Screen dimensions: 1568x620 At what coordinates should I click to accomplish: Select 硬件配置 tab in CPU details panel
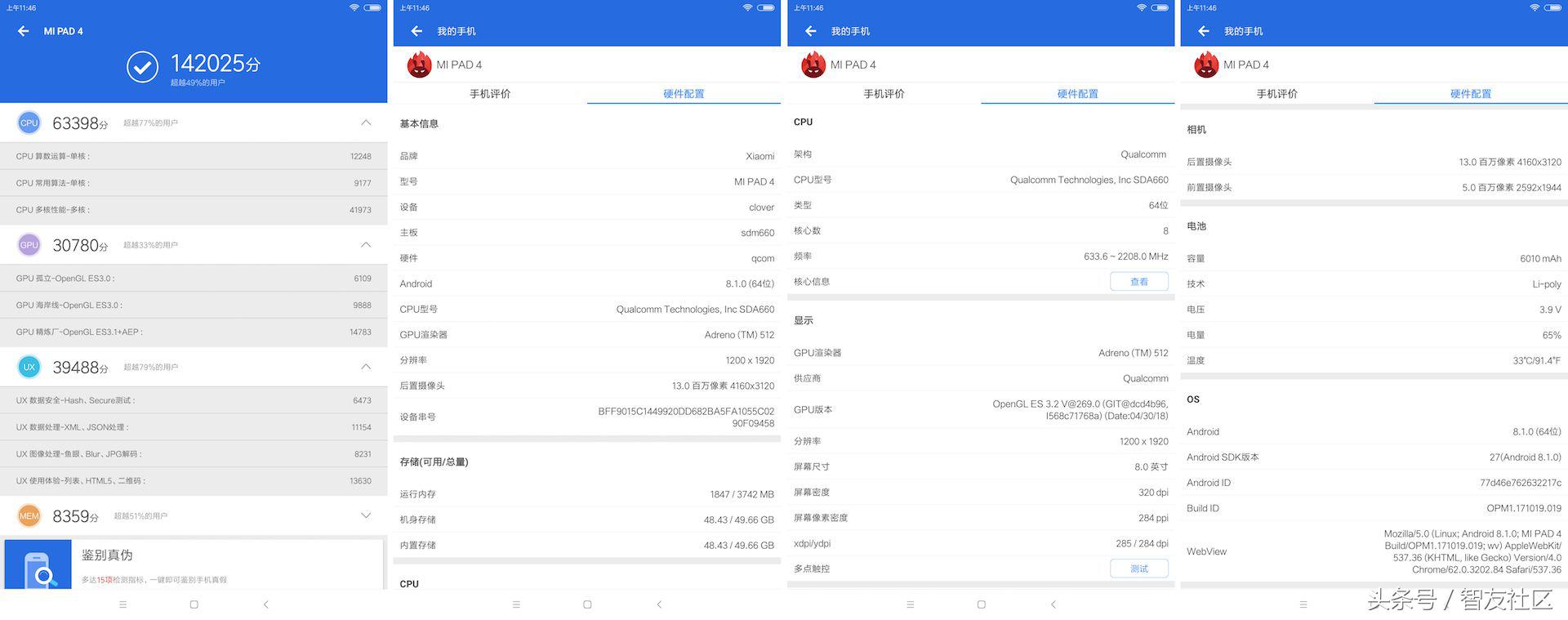(x=1078, y=93)
